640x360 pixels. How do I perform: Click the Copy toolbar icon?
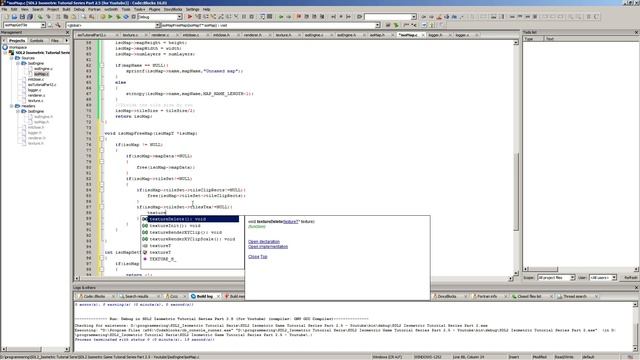click(x=66, y=17)
